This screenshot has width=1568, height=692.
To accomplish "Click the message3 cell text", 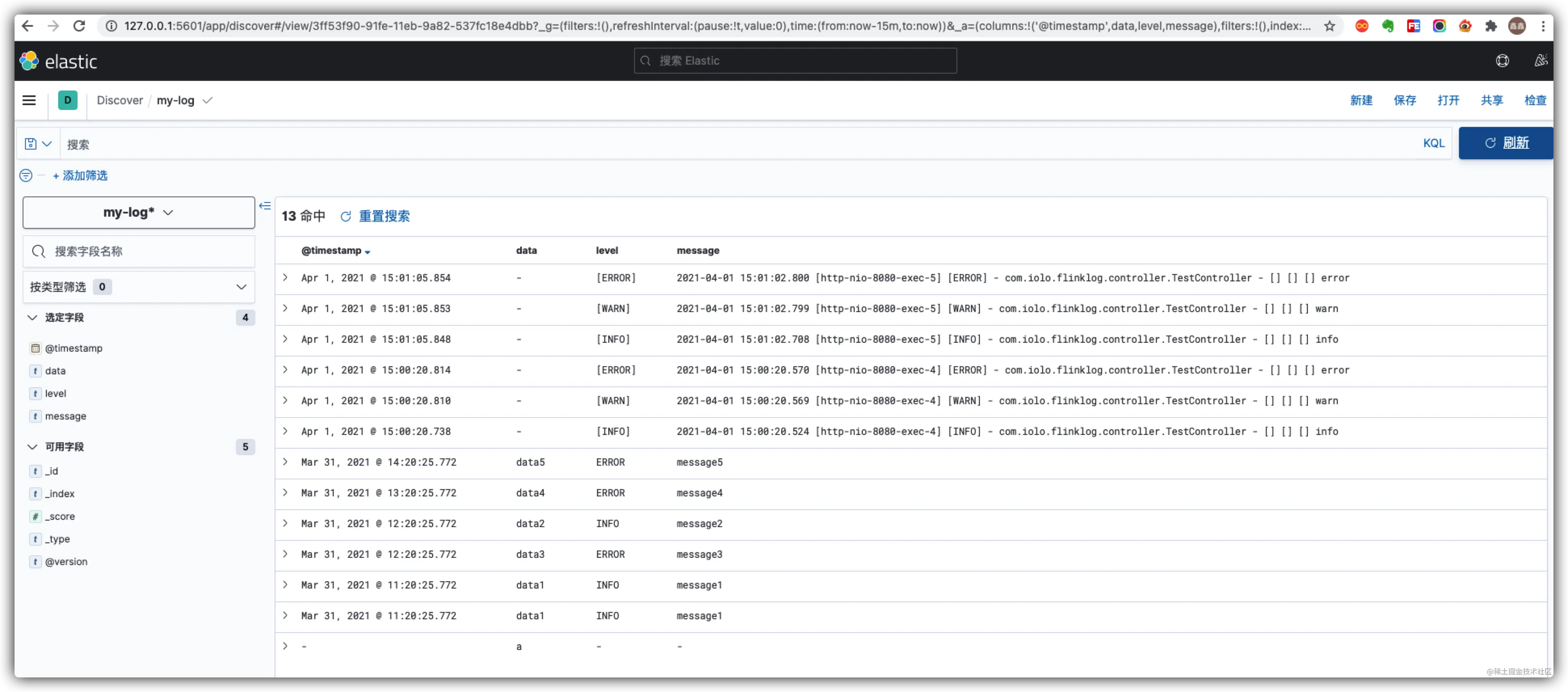I will click(x=700, y=554).
